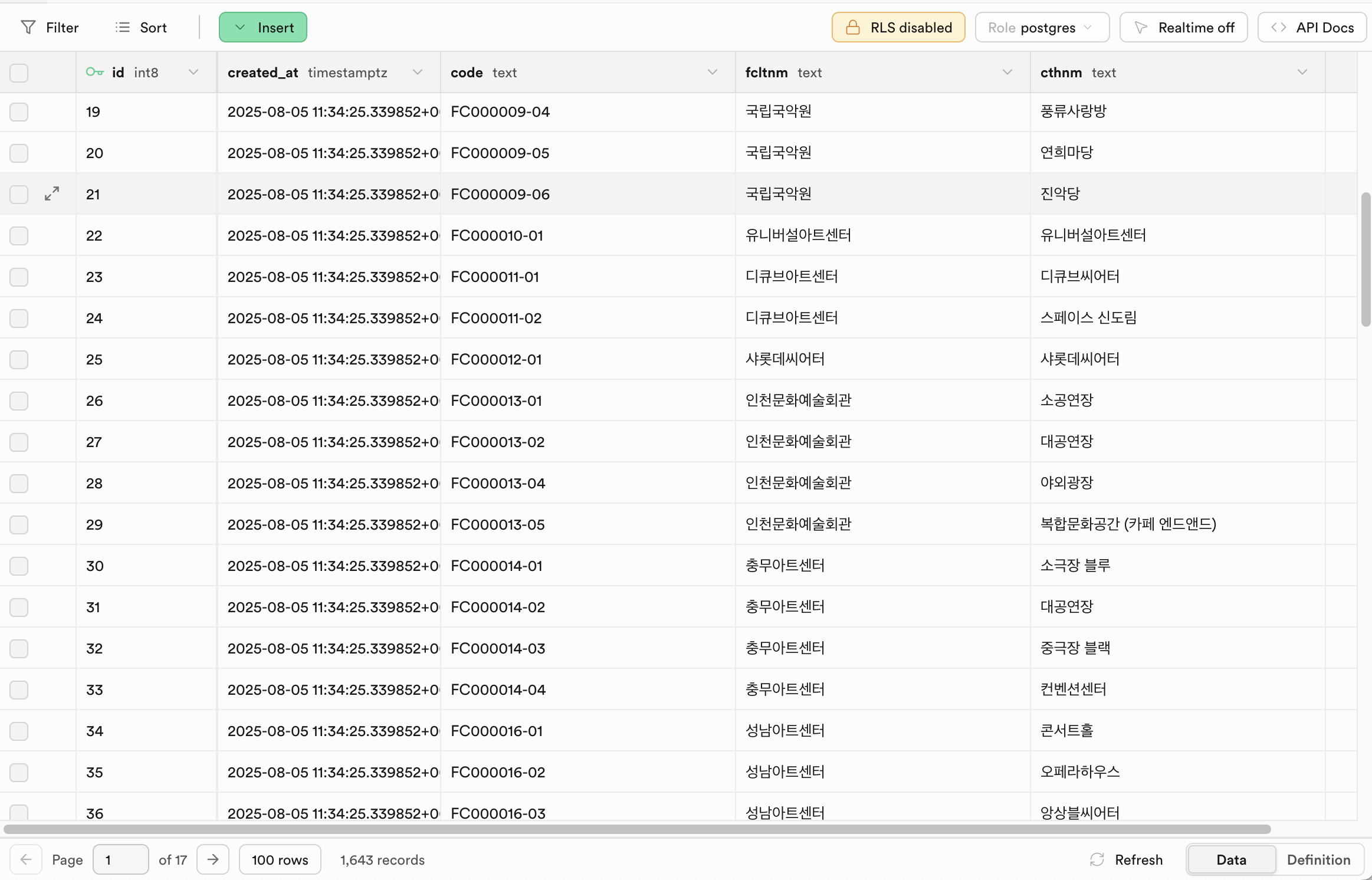Open the Insert dropdown button
This screenshot has height=880, width=1372.
coord(263,28)
